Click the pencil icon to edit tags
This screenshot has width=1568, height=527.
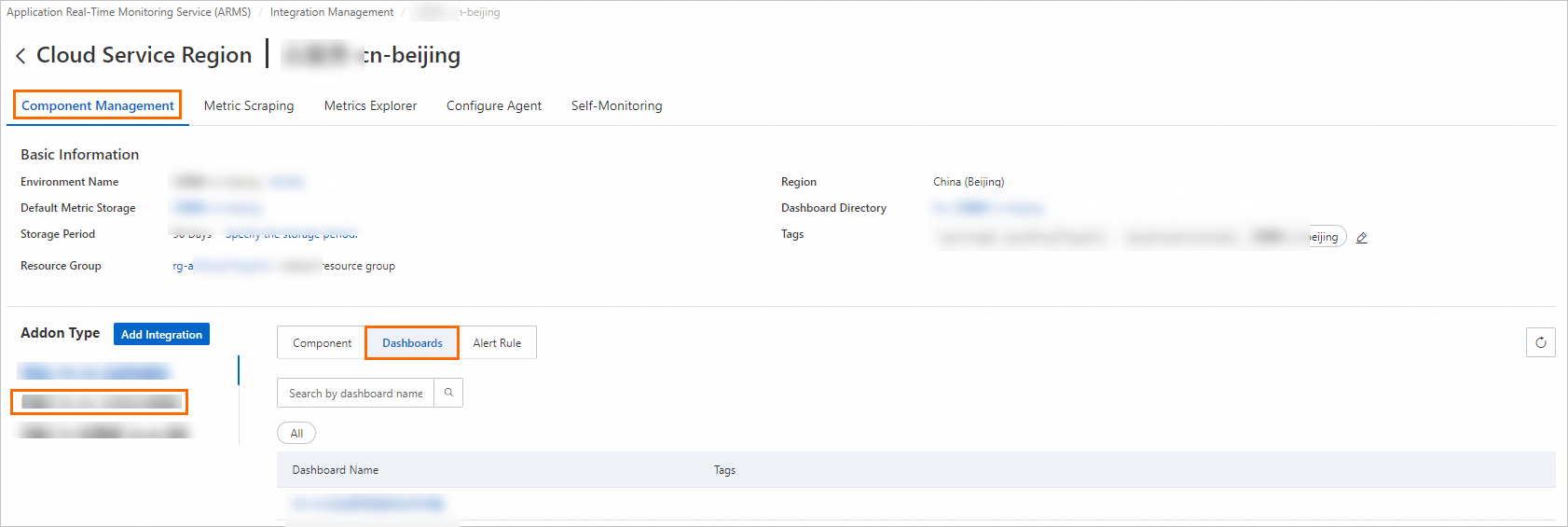(1362, 238)
